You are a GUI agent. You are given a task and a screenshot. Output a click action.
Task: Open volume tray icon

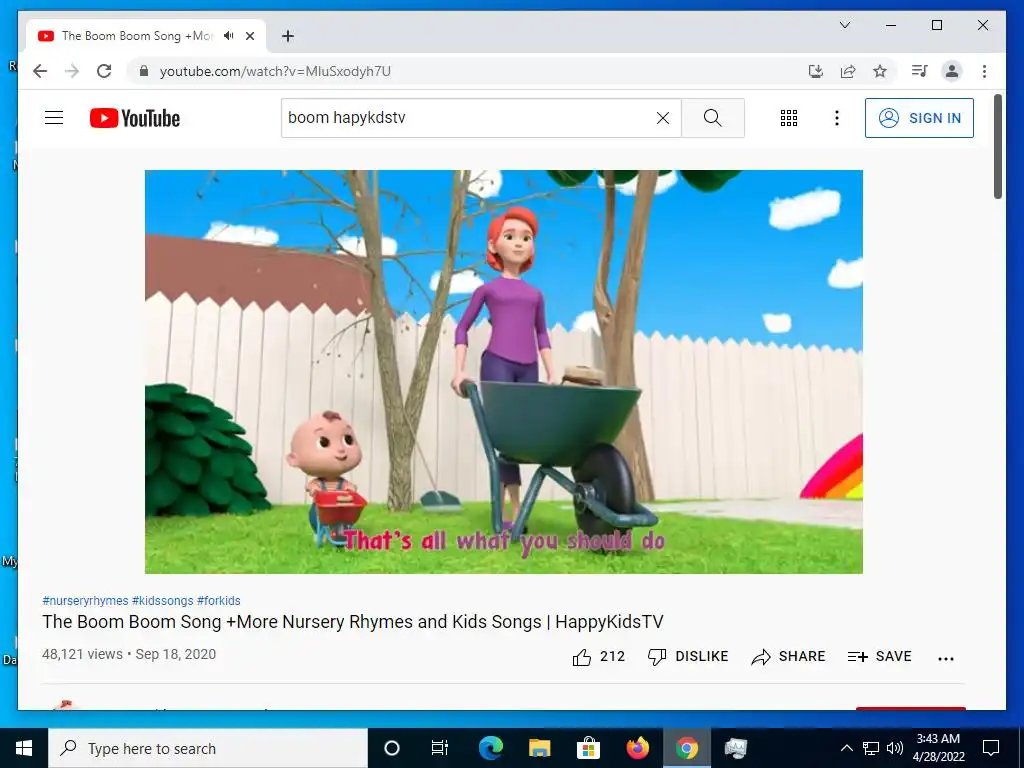895,748
